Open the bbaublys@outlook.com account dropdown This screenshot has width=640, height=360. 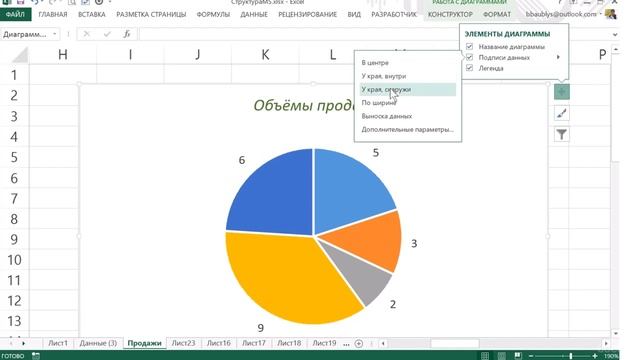tap(563, 14)
